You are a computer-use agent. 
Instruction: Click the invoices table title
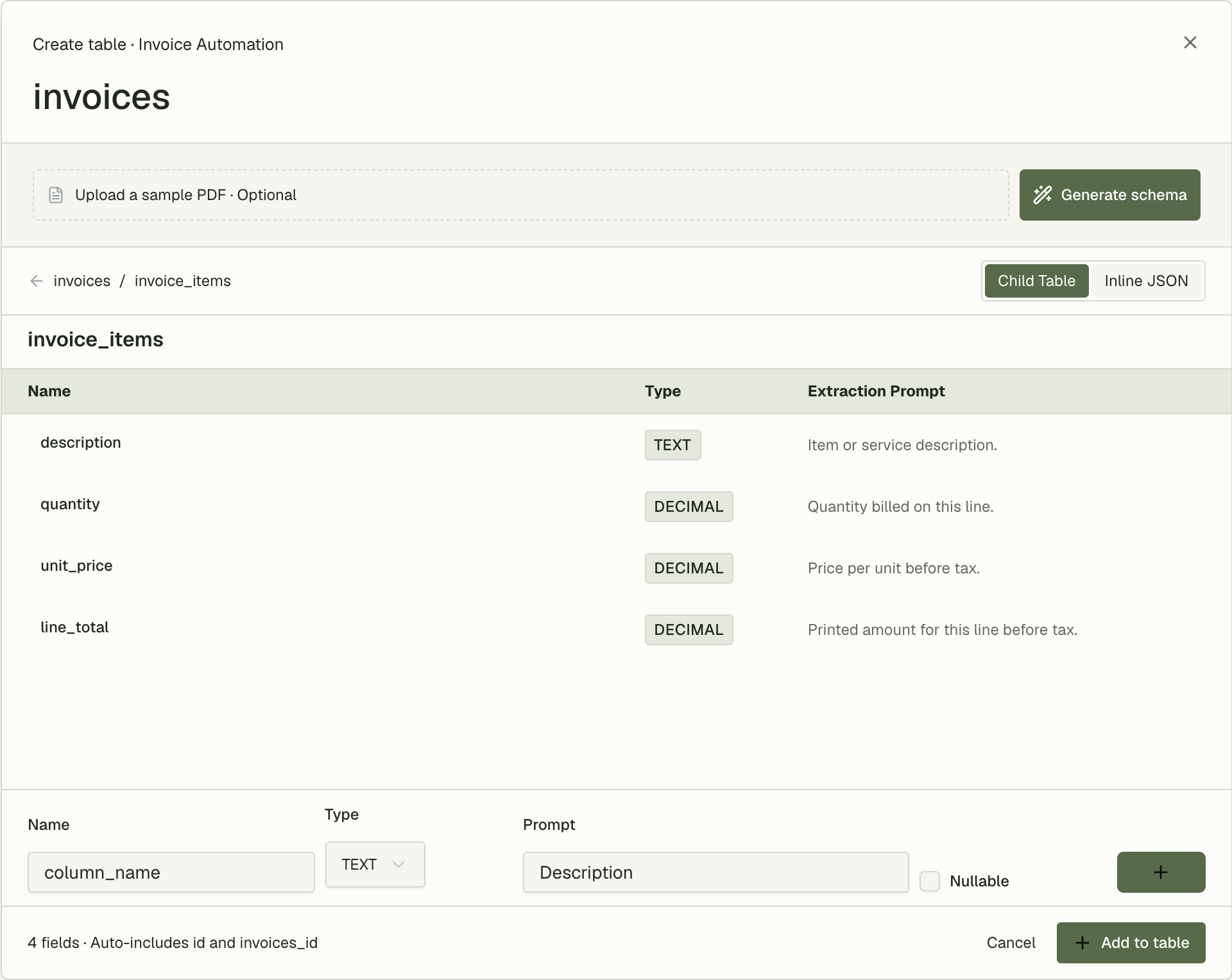(x=101, y=97)
